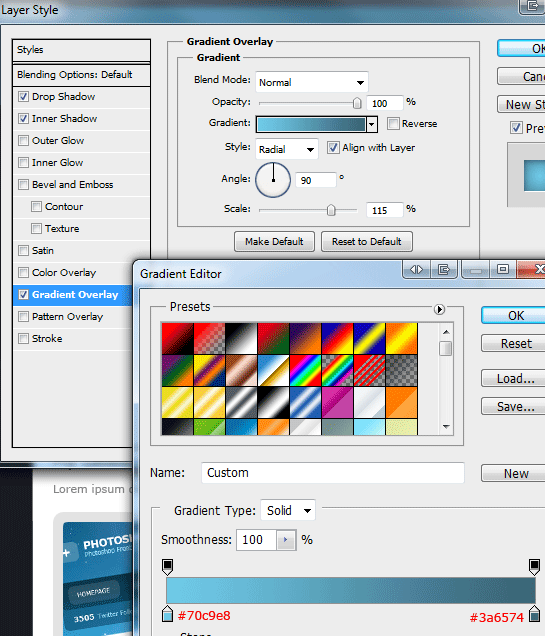Viewport: 545px width, 636px height.
Task: Select the yellow gold striped preset in third row
Action: 178,402
